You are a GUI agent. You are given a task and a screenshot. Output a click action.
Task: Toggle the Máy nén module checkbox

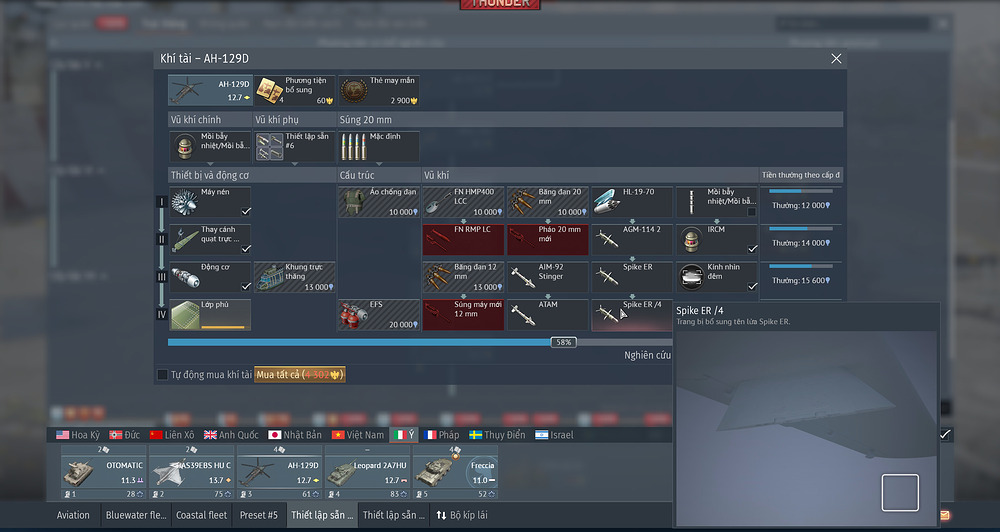246,211
